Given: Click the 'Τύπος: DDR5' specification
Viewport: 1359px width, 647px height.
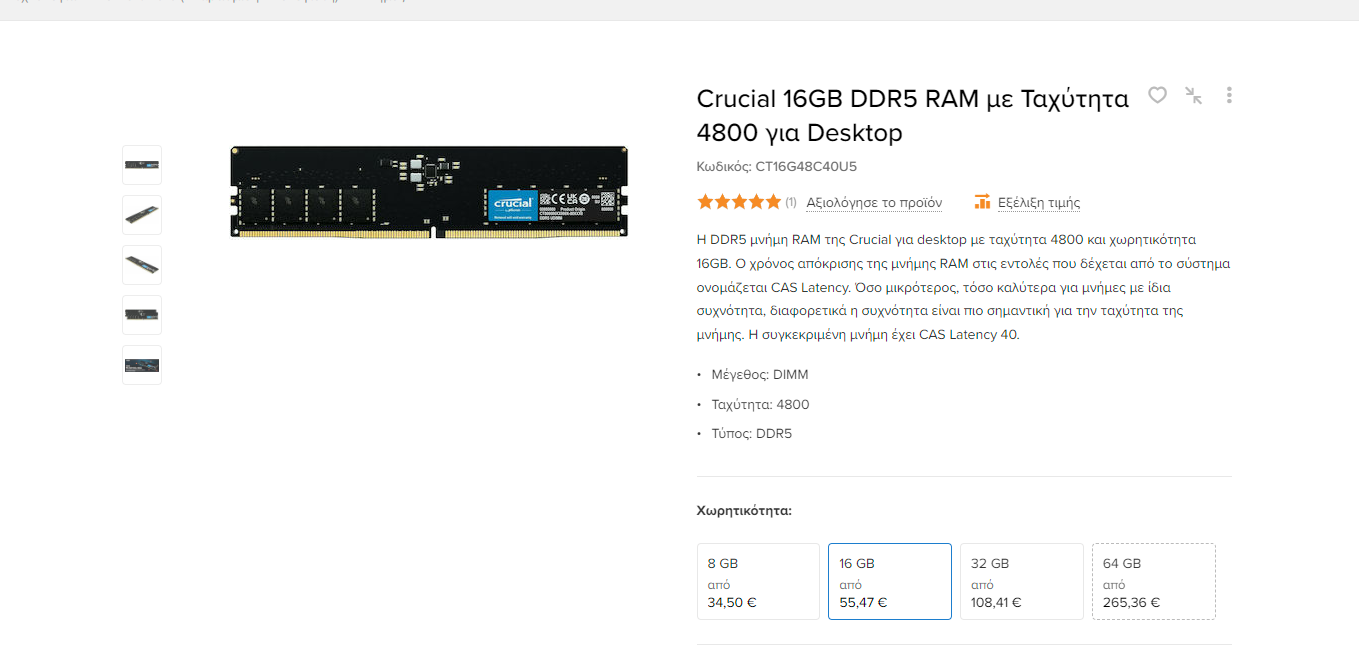Looking at the screenshot, I should (x=751, y=434).
